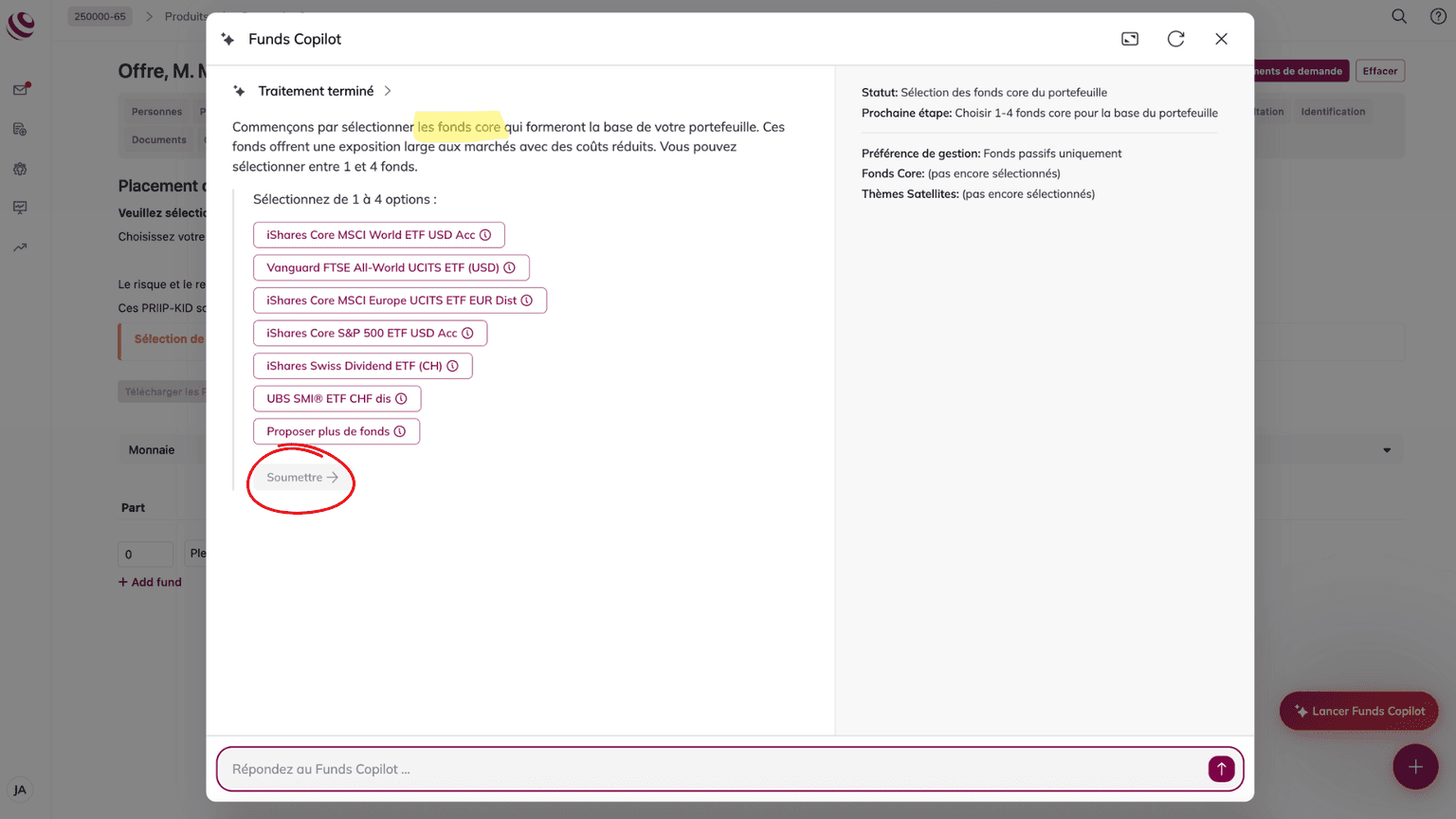The image size is (1456, 819).
Task: Select iShares Core MSCI Europe UCITS ETF option
Action: (x=391, y=300)
